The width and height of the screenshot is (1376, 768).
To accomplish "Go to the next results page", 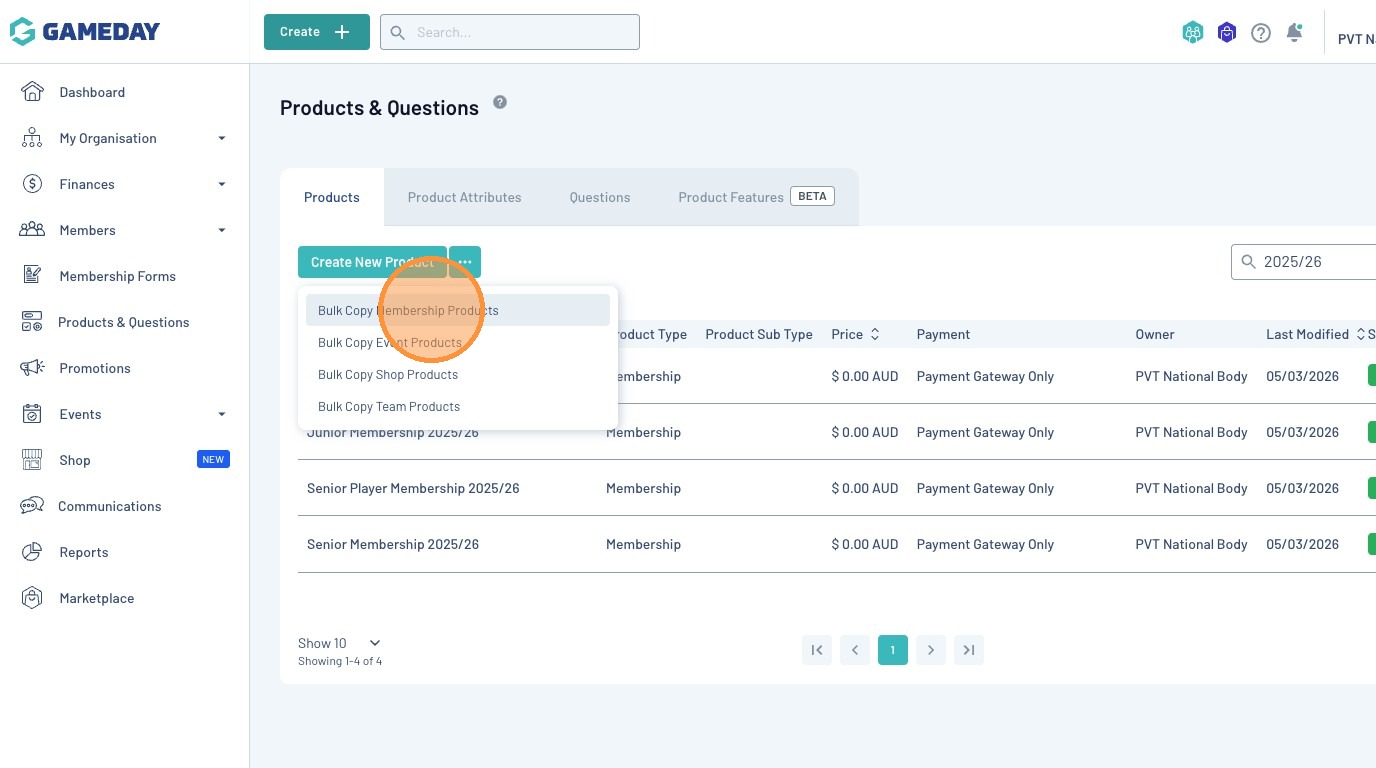I will tap(931, 650).
